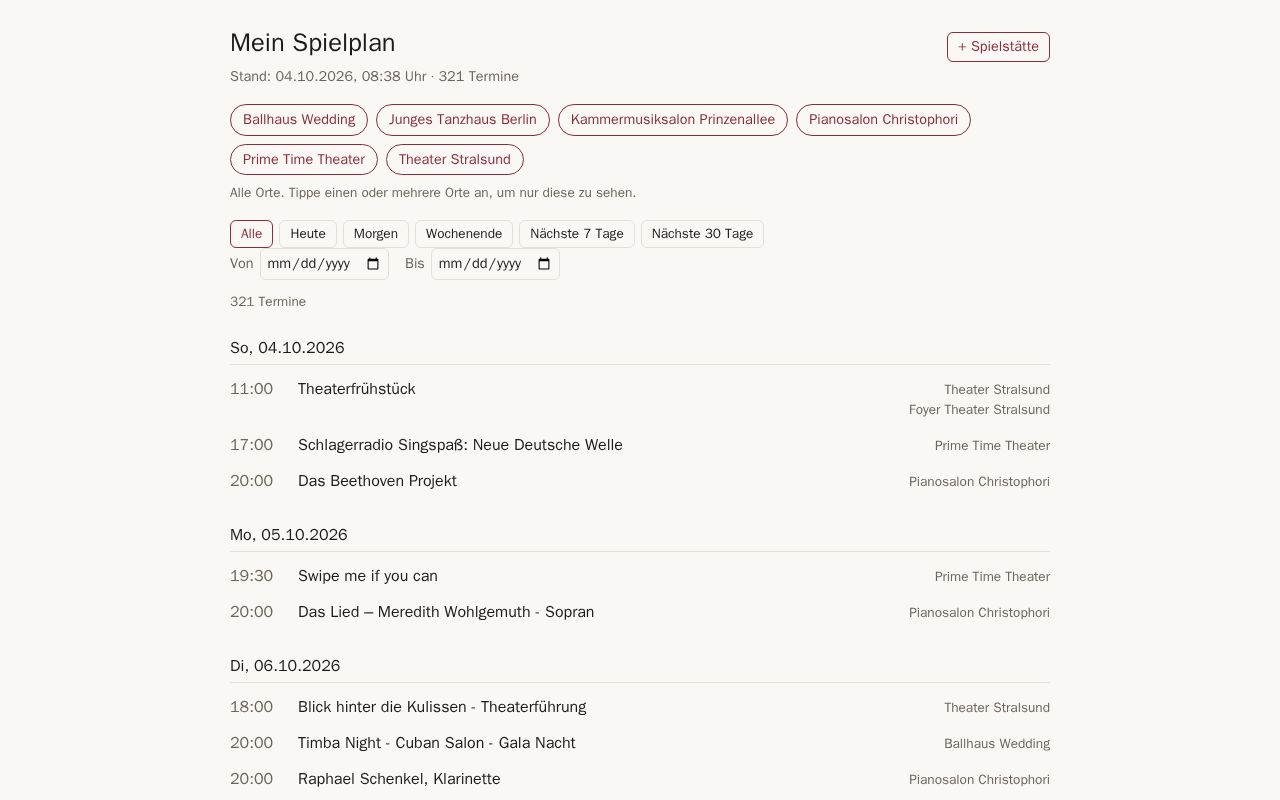Show events for Nächste 7 Tage
The width and height of the screenshot is (1280, 800).
pos(577,234)
